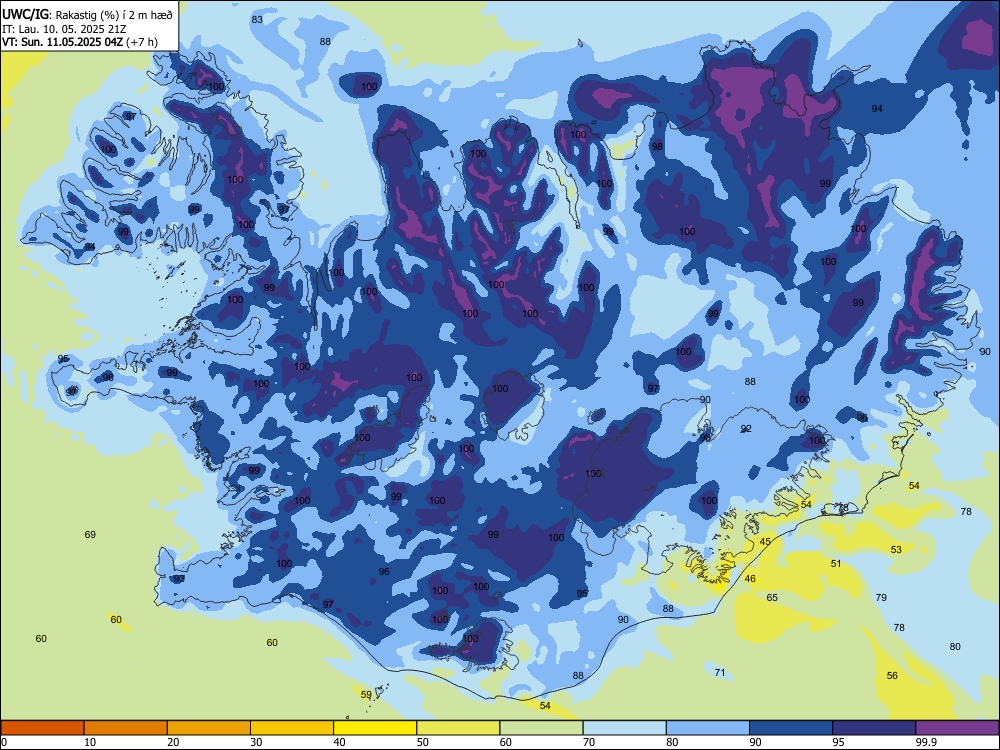
Task: Click the pale blue 70–80 legend swatch
Action: click(624, 728)
